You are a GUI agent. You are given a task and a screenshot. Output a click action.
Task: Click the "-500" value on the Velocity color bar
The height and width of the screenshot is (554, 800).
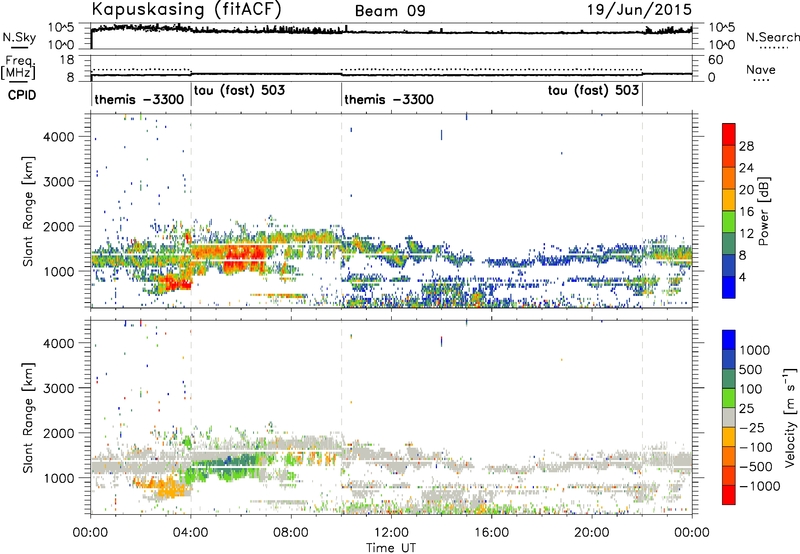[756, 466]
